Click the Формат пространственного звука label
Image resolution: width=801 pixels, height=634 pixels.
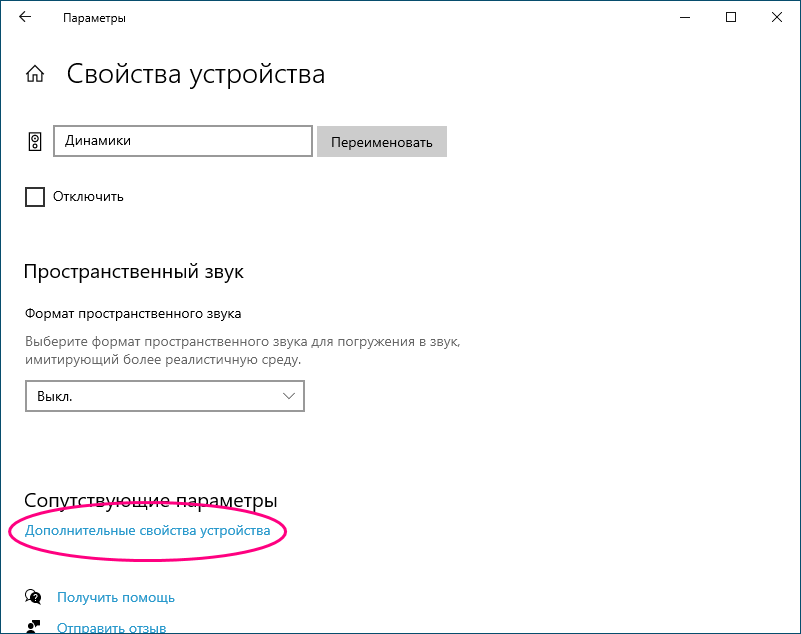pyautogui.click(x=133, y=314)
